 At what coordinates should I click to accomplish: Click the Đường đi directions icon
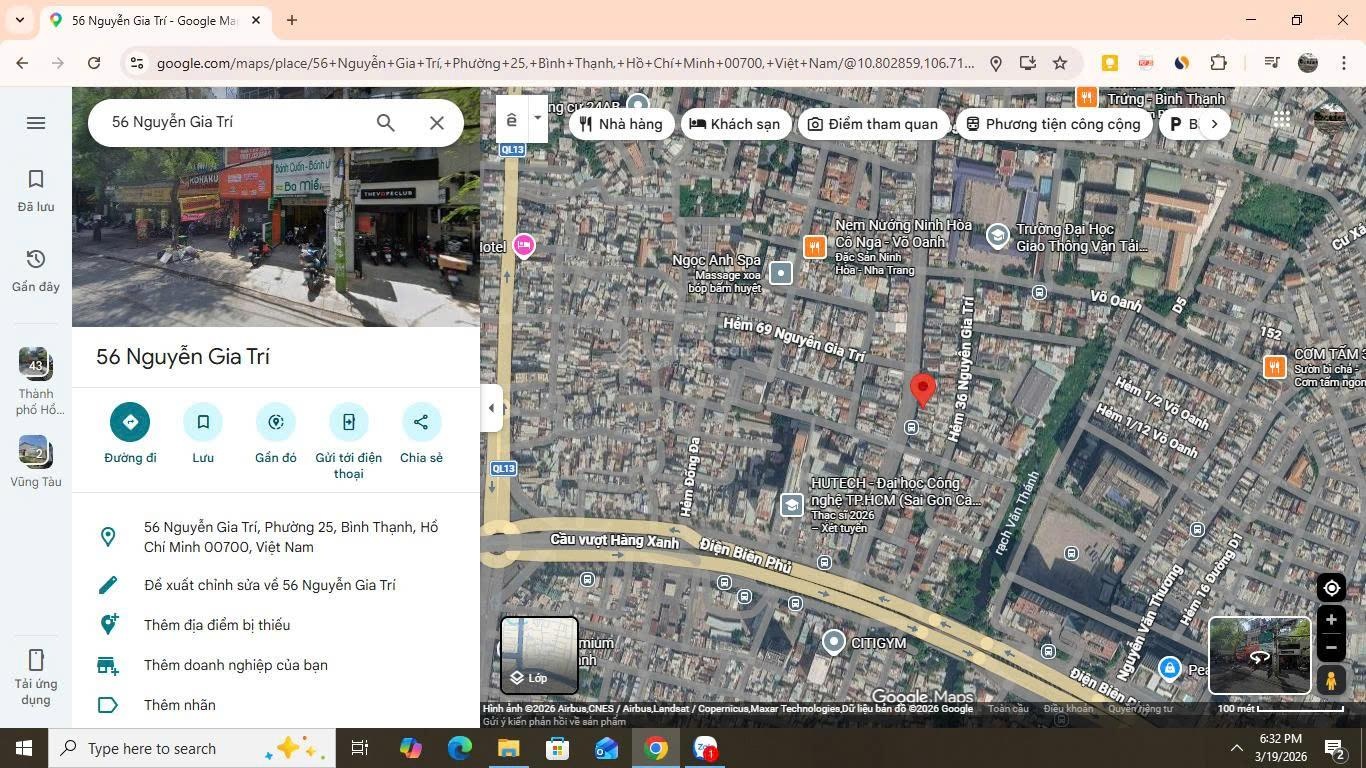(130, 422)
